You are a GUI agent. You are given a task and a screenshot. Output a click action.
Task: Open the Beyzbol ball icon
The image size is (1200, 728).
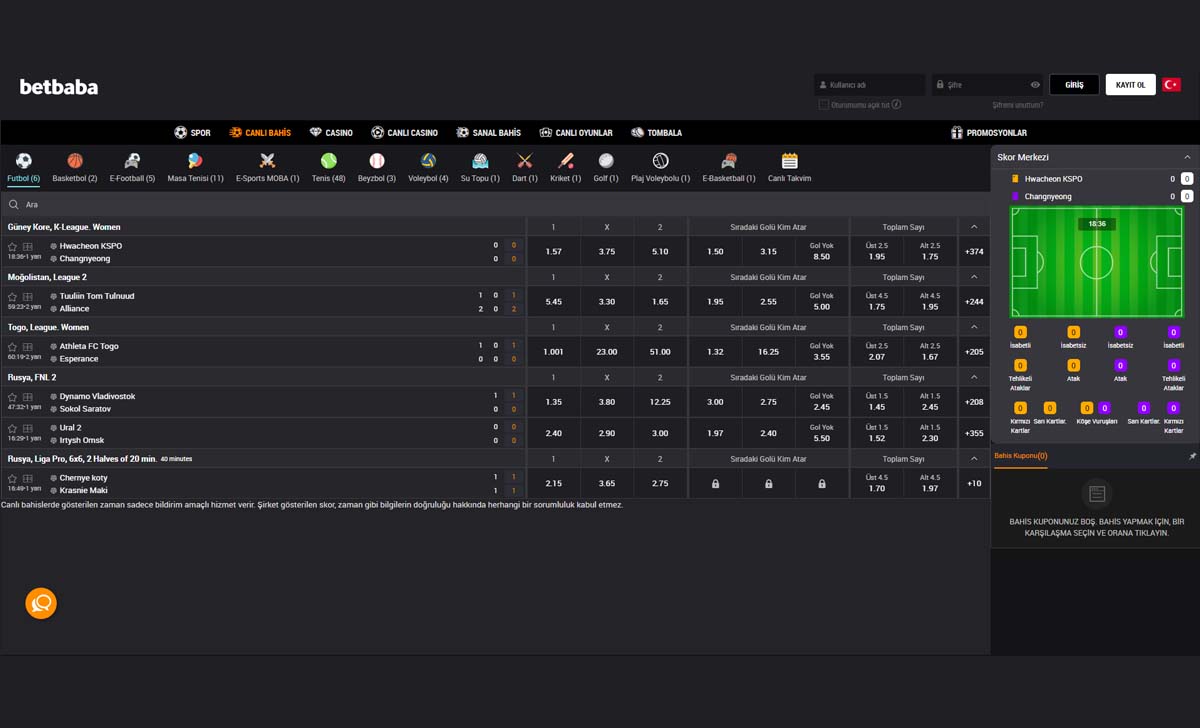[377, 160]
